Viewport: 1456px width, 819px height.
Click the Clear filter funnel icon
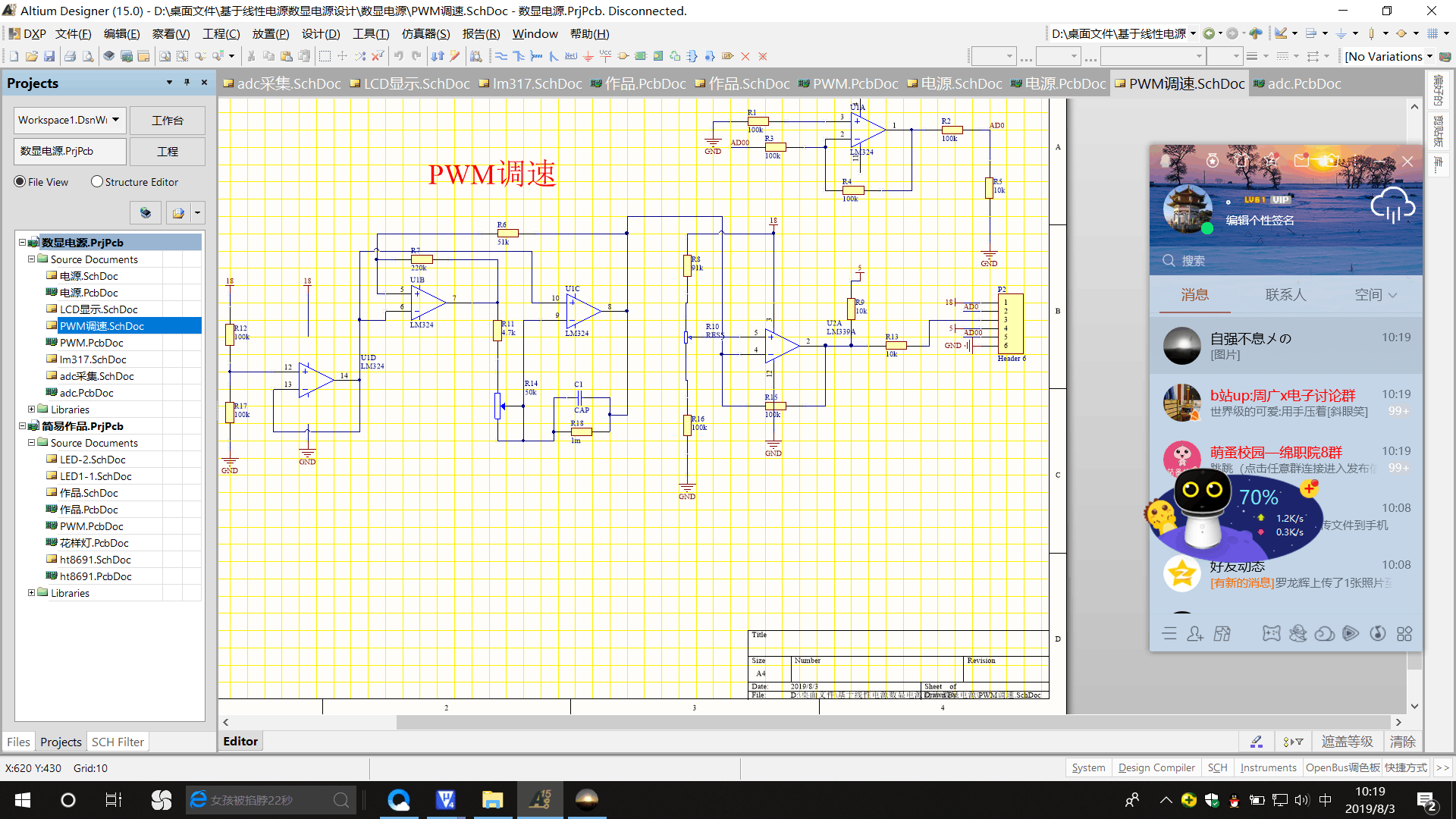click(x=378, y=56)
